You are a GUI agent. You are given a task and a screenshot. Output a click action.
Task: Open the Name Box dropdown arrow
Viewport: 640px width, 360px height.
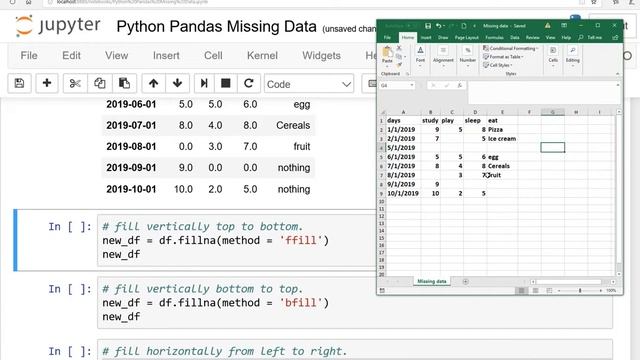click(412, 85)
